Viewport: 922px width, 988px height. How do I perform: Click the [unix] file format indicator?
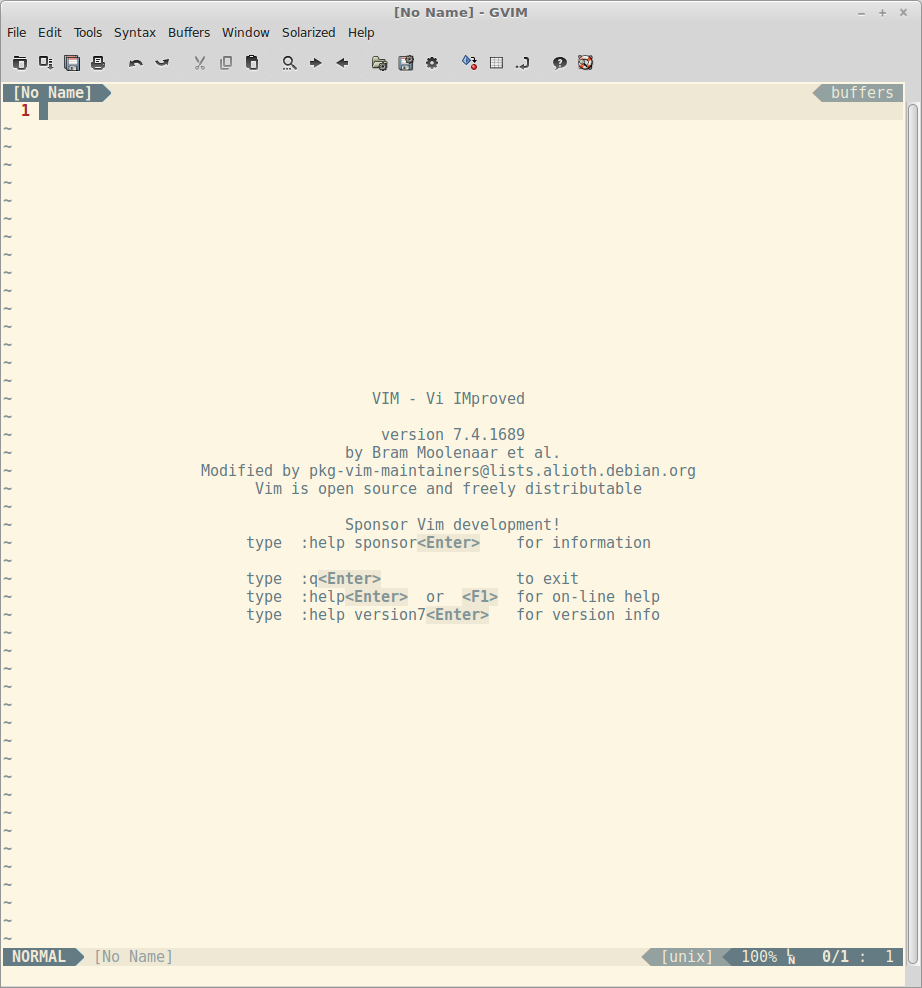pyautogui.click(x=686, y=957)
